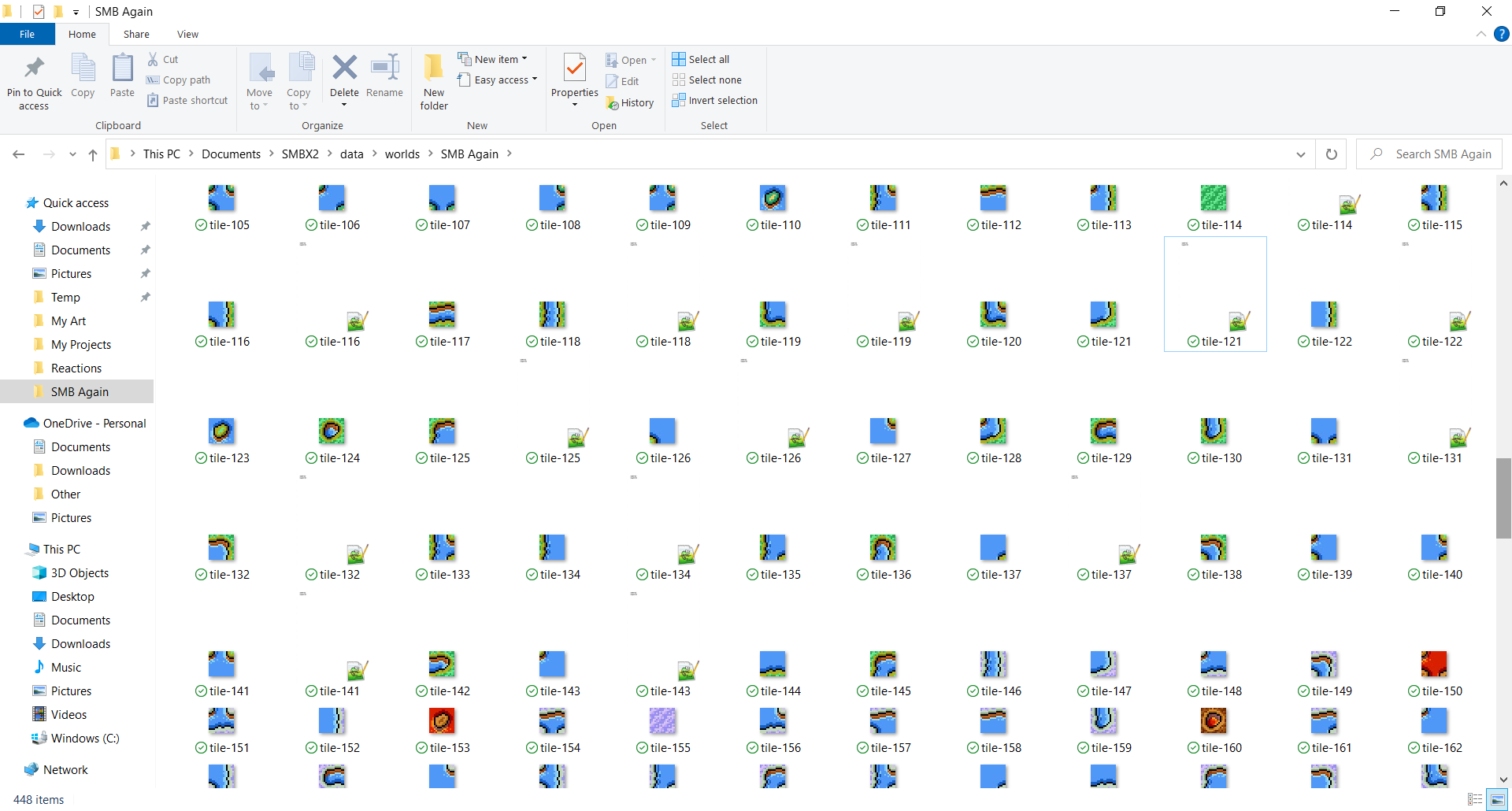Open Quick access in navigation pane
The image size is (1512, 811).
(x=76, y=202)
